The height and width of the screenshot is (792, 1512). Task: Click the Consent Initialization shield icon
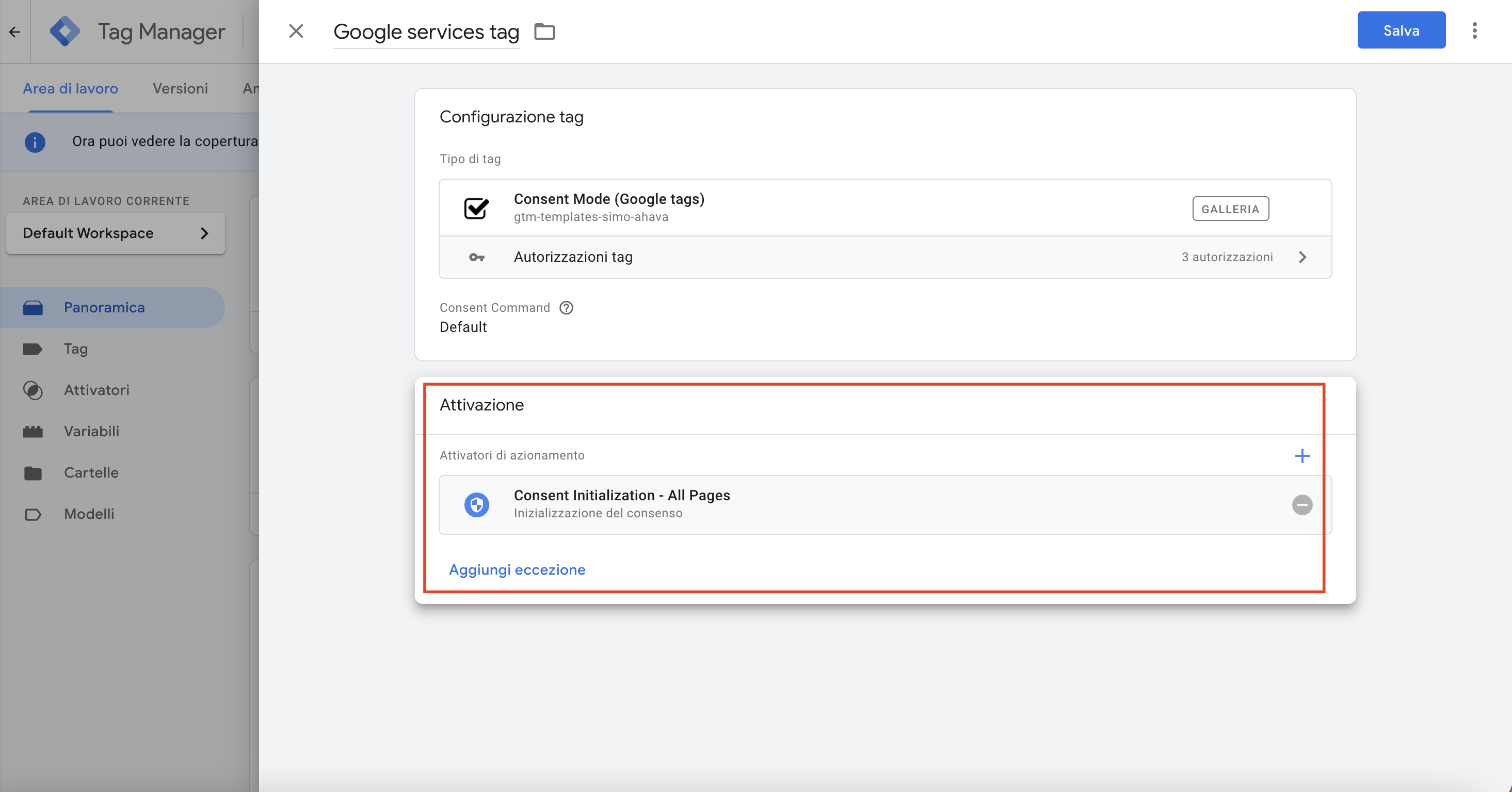[x=477, y=504]
